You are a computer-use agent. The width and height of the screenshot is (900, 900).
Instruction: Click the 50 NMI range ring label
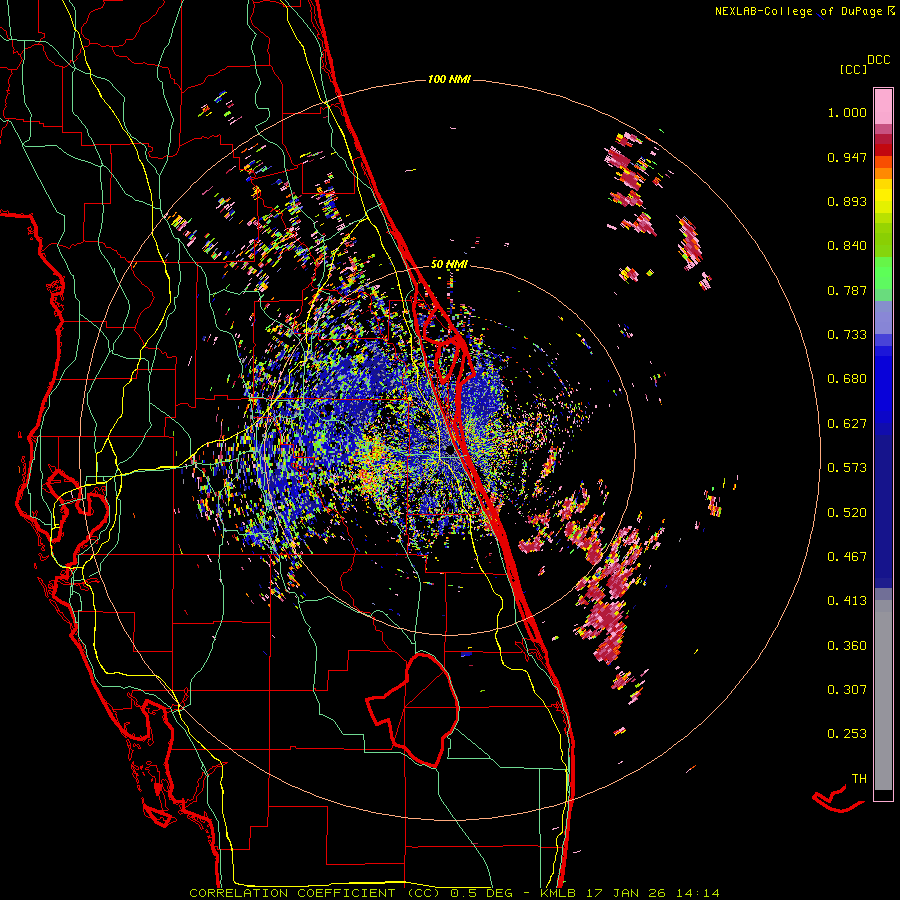pyautogui.click(x=449, y=265)
